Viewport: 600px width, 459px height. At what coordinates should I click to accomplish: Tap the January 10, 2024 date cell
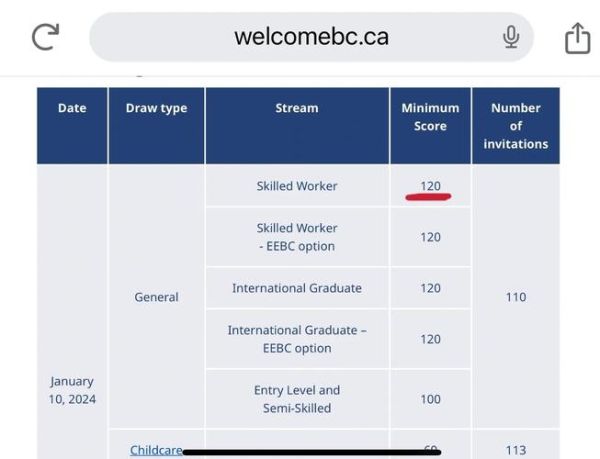point(72,390)
